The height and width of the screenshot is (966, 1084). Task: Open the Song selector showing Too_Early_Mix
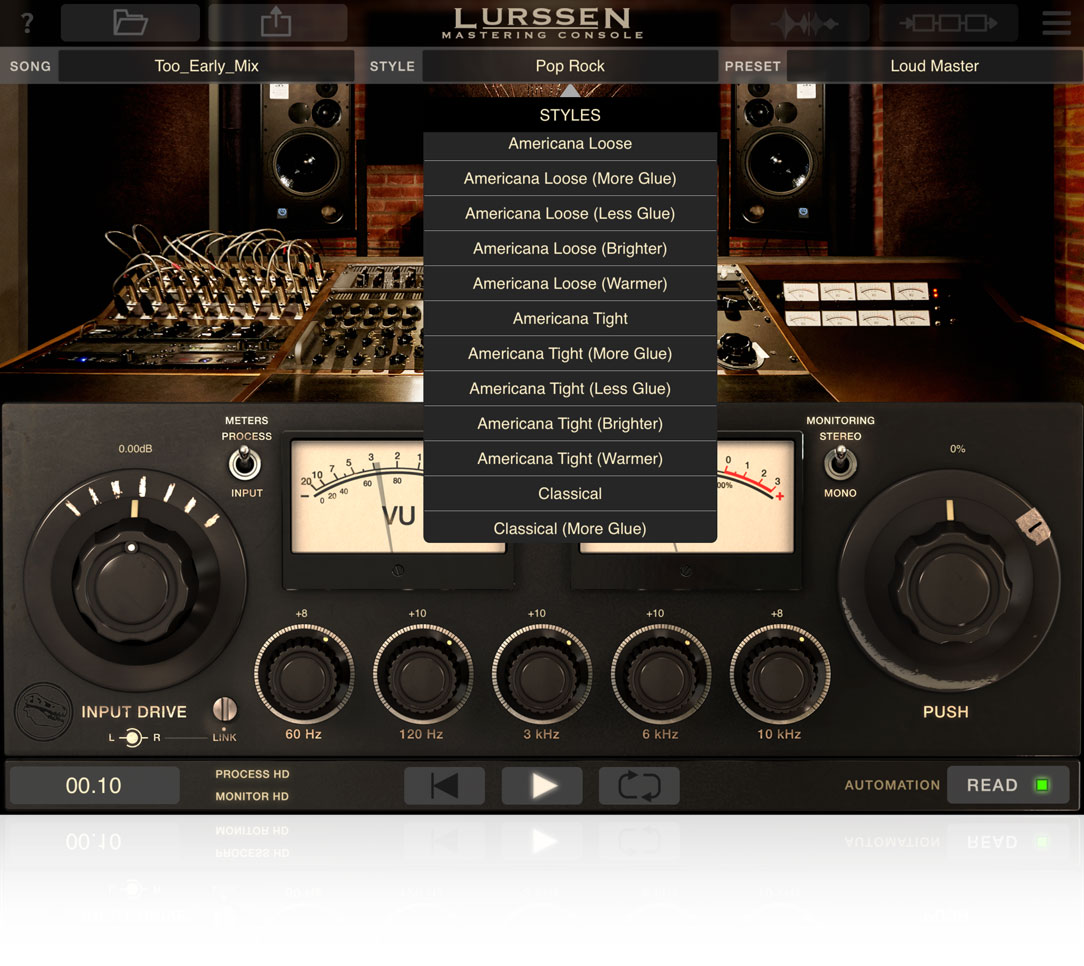coord(207,66)
